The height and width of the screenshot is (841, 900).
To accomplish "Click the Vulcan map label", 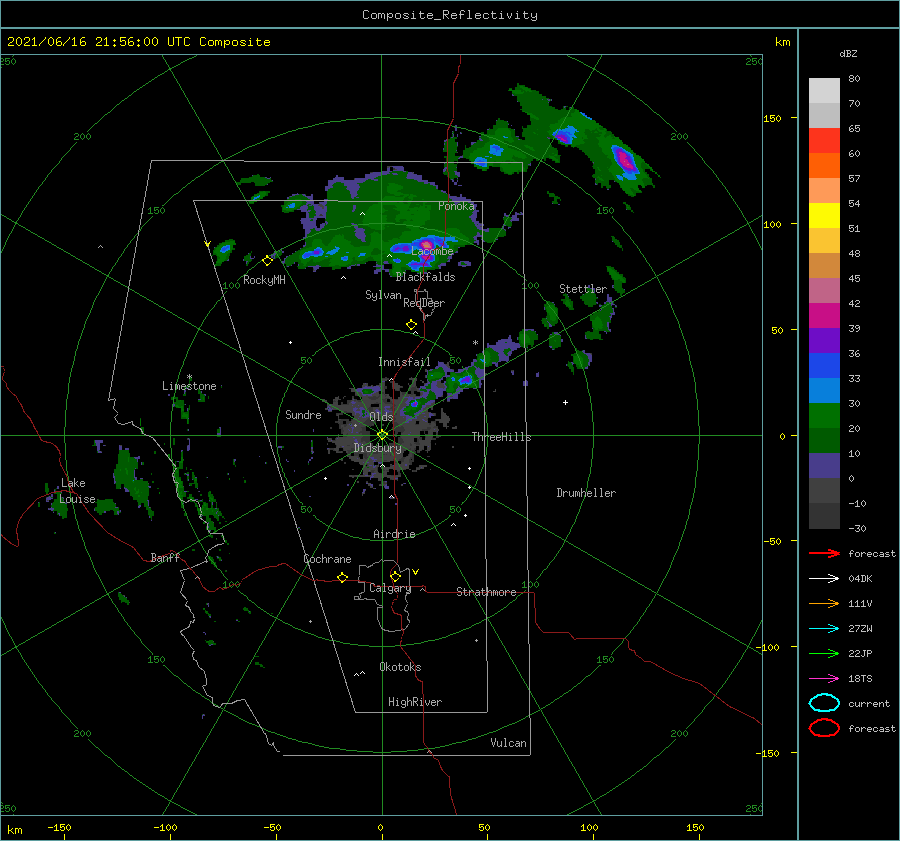I will coord(508,743).
